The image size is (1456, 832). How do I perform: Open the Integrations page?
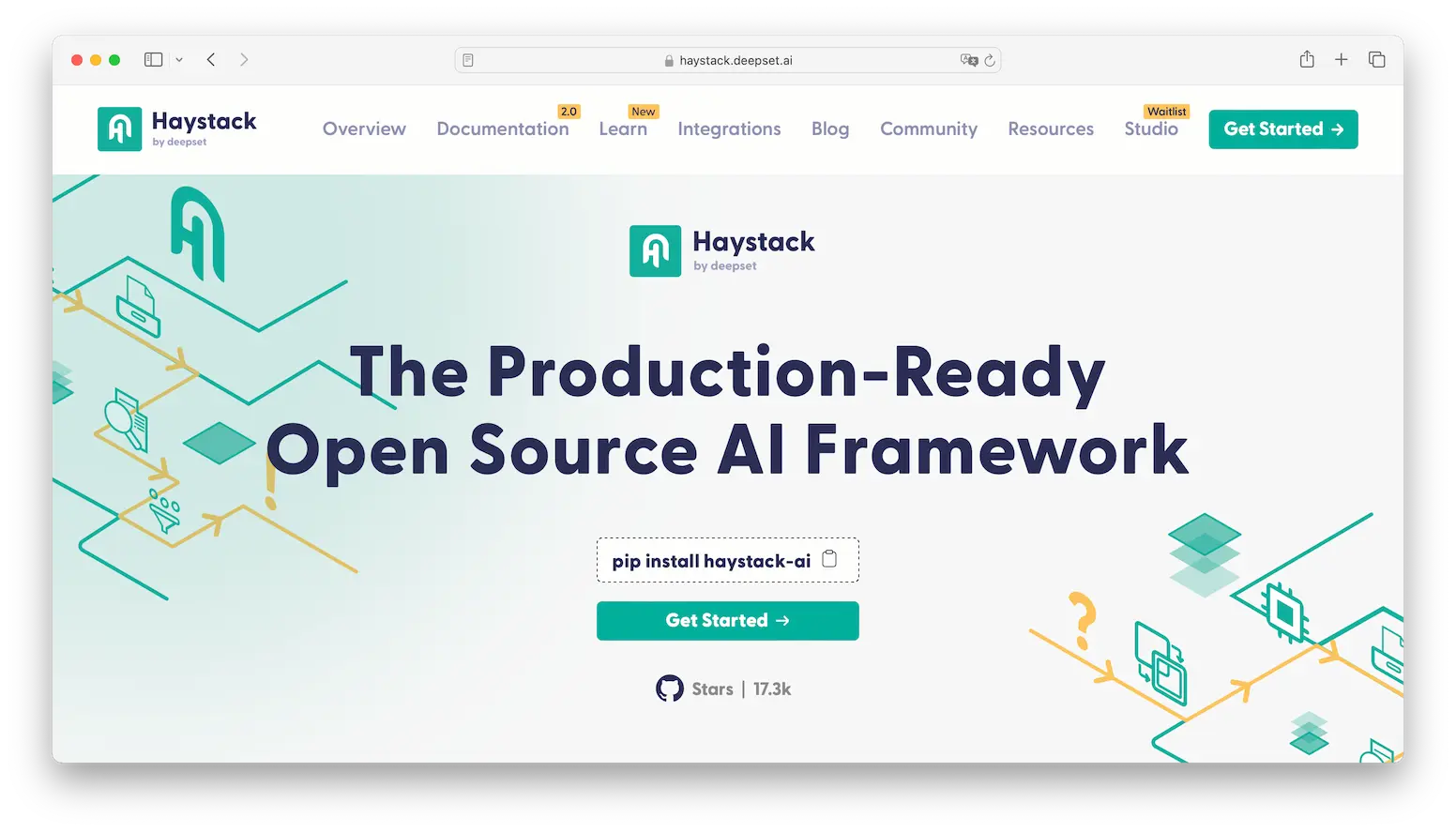pyautogui.click(x=729, y=129)
